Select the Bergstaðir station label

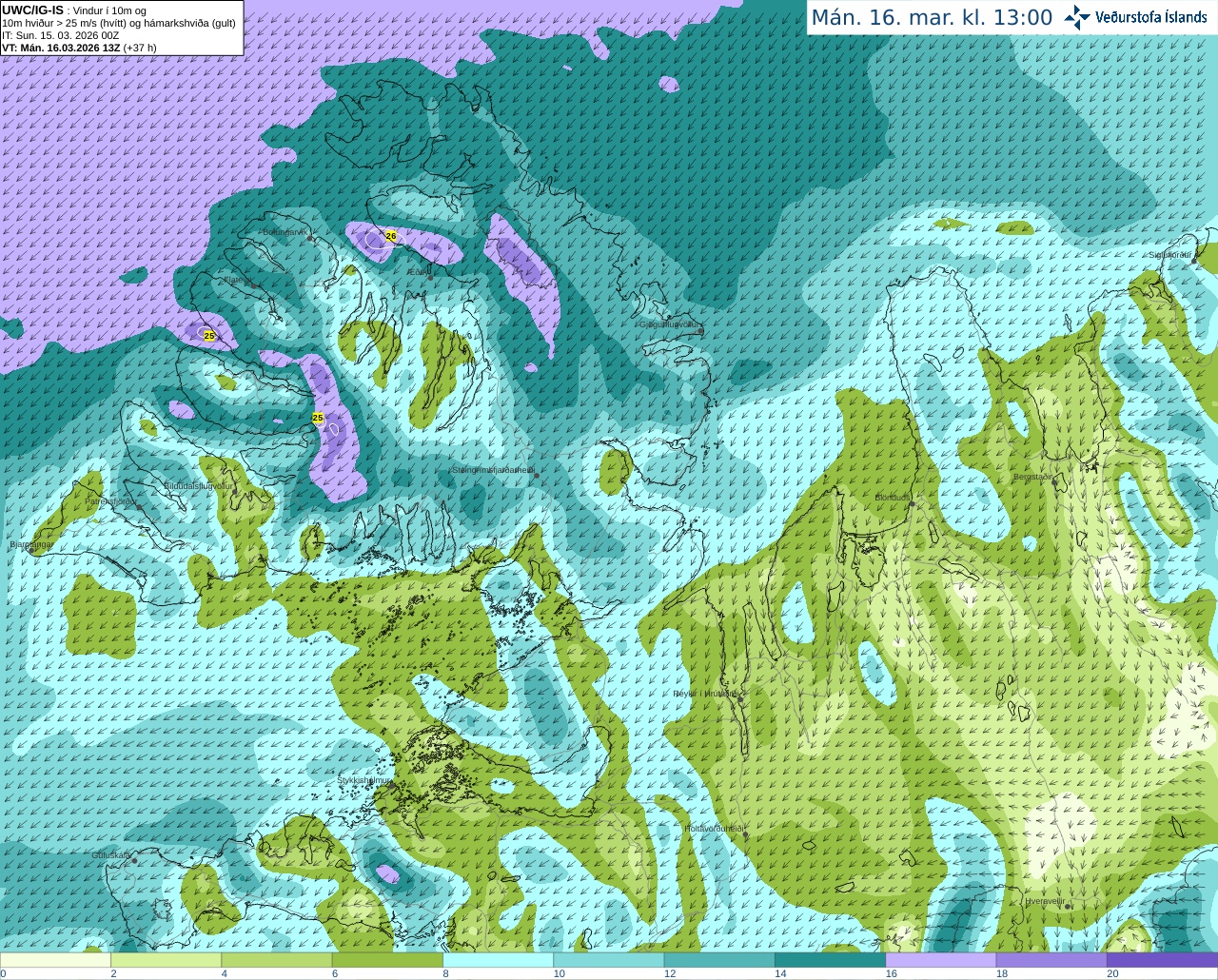1034,477
